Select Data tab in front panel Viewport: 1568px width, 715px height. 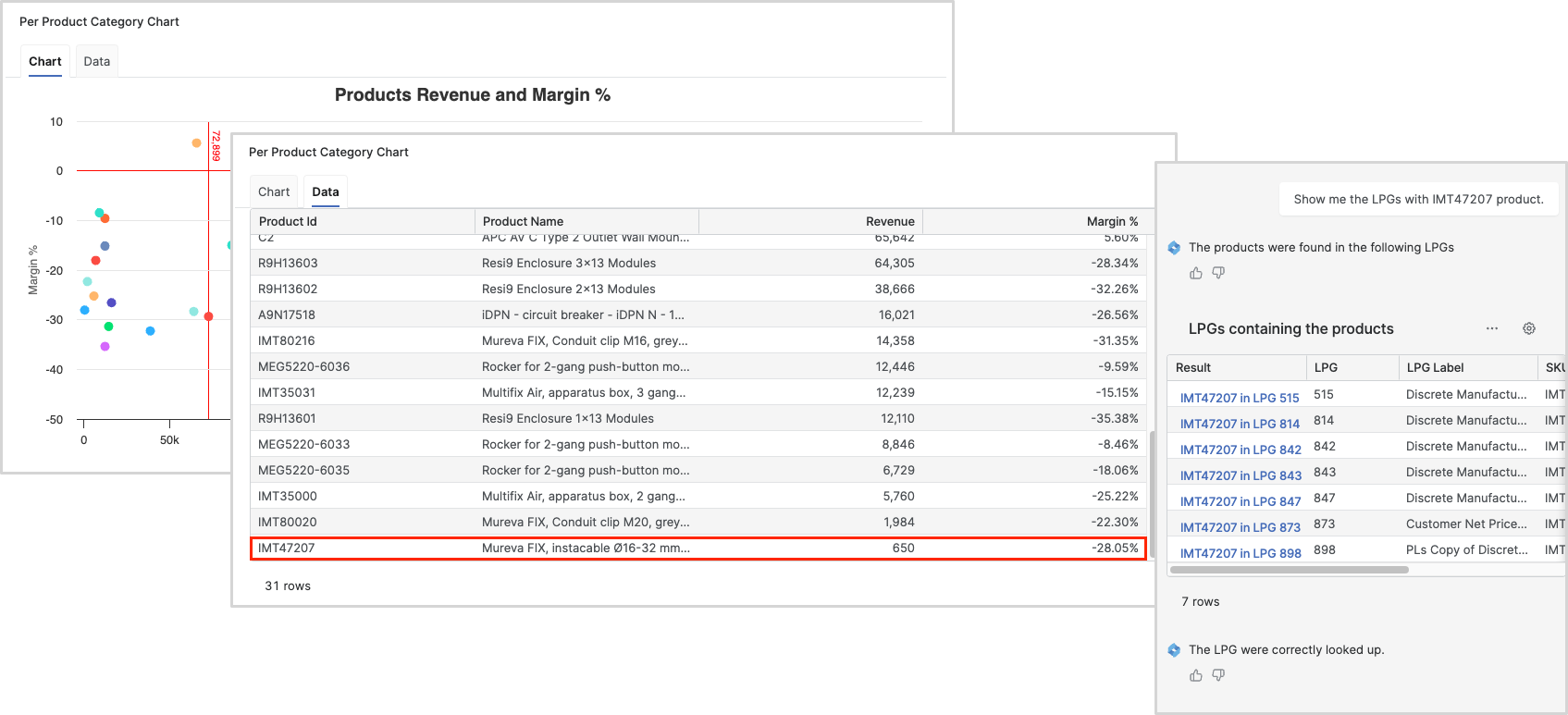[x=326, y=191]
